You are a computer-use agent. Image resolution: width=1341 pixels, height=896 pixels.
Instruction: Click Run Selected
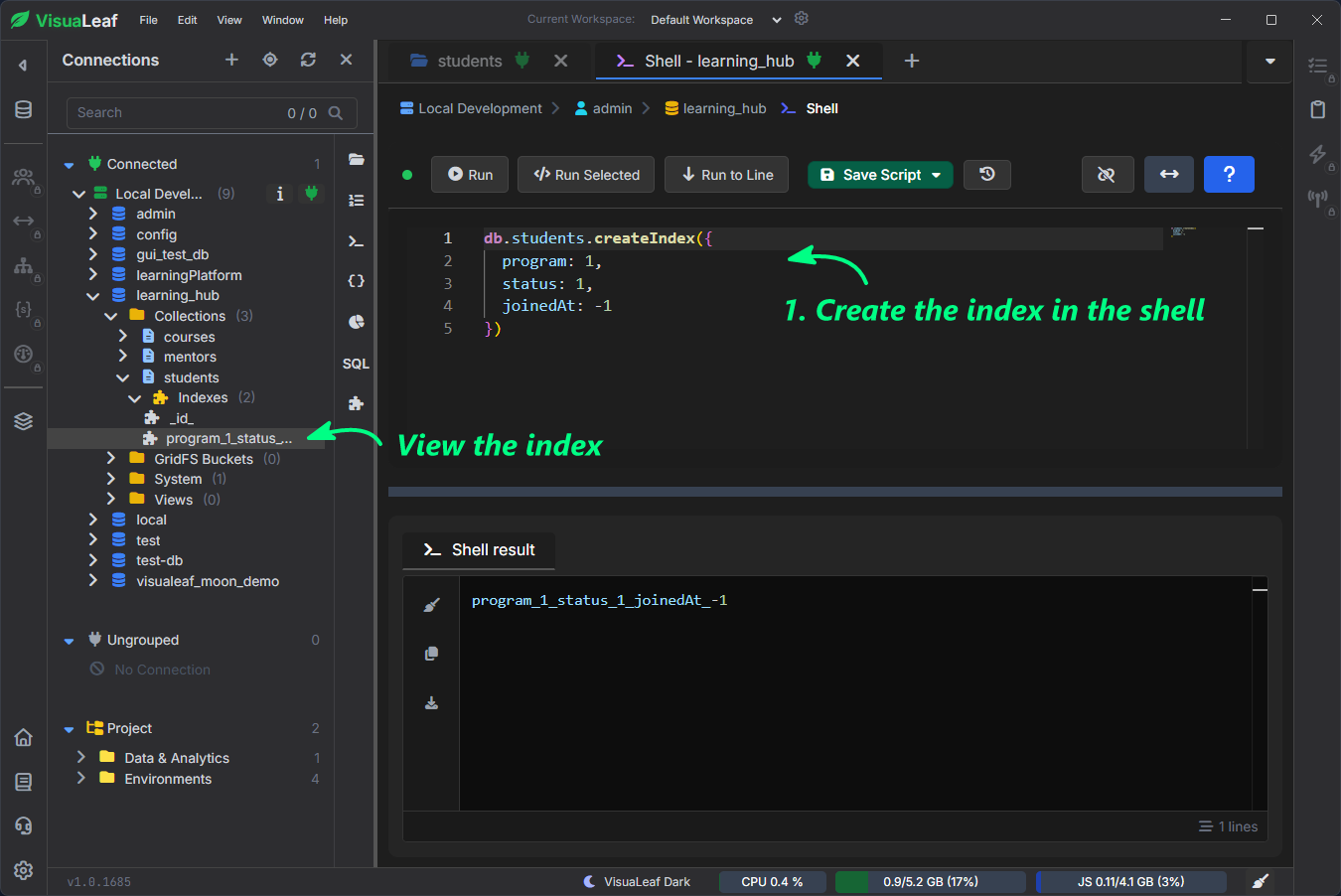586,175
